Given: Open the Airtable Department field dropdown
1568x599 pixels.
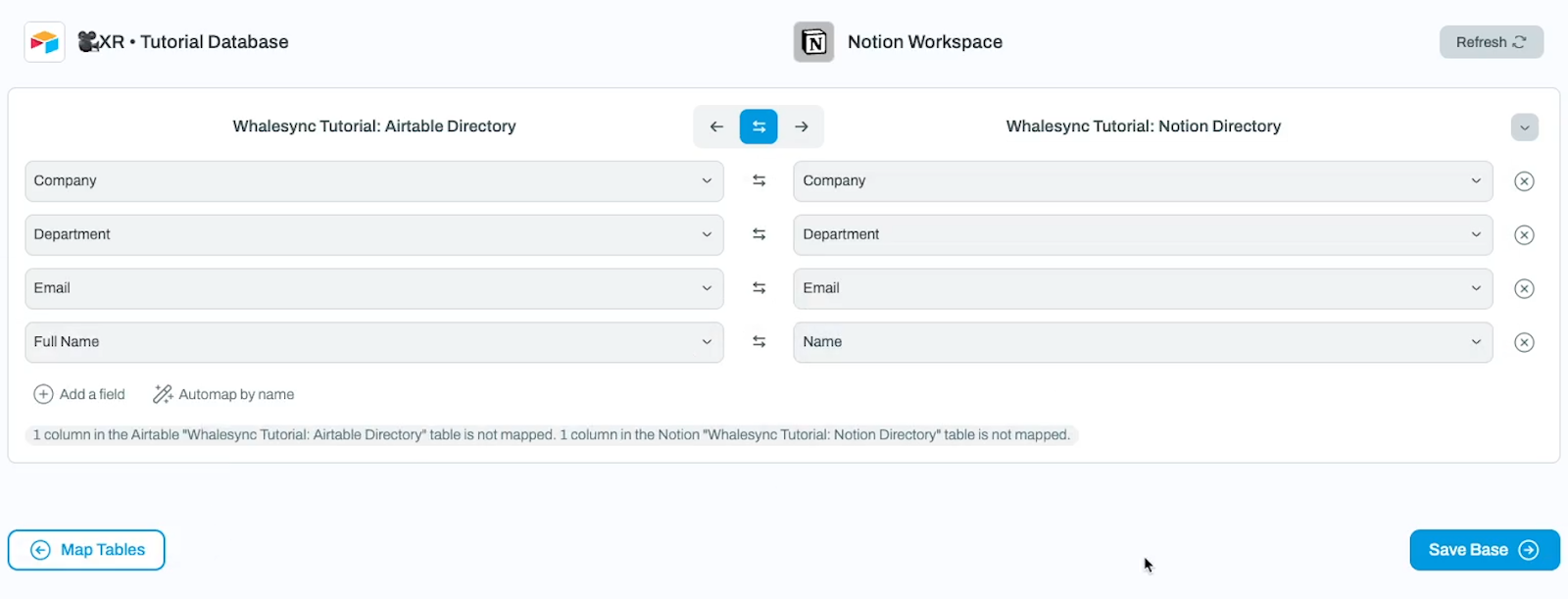Looking at the screenshot, I should click(374, 235).
